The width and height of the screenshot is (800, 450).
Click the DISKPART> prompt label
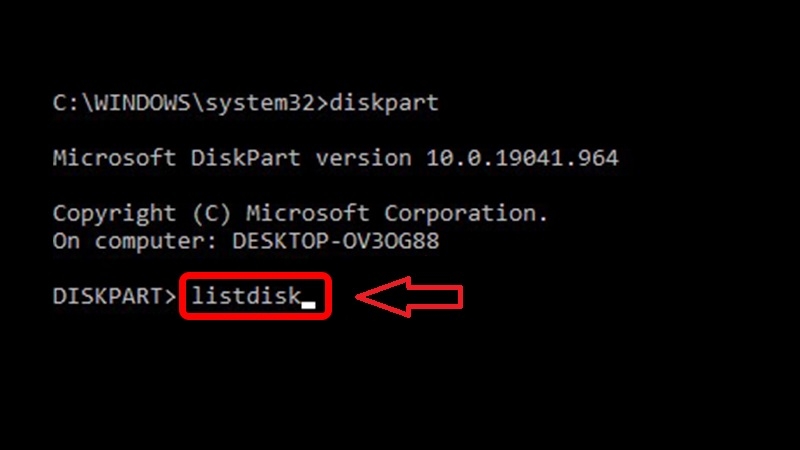(x=114, y=296)
